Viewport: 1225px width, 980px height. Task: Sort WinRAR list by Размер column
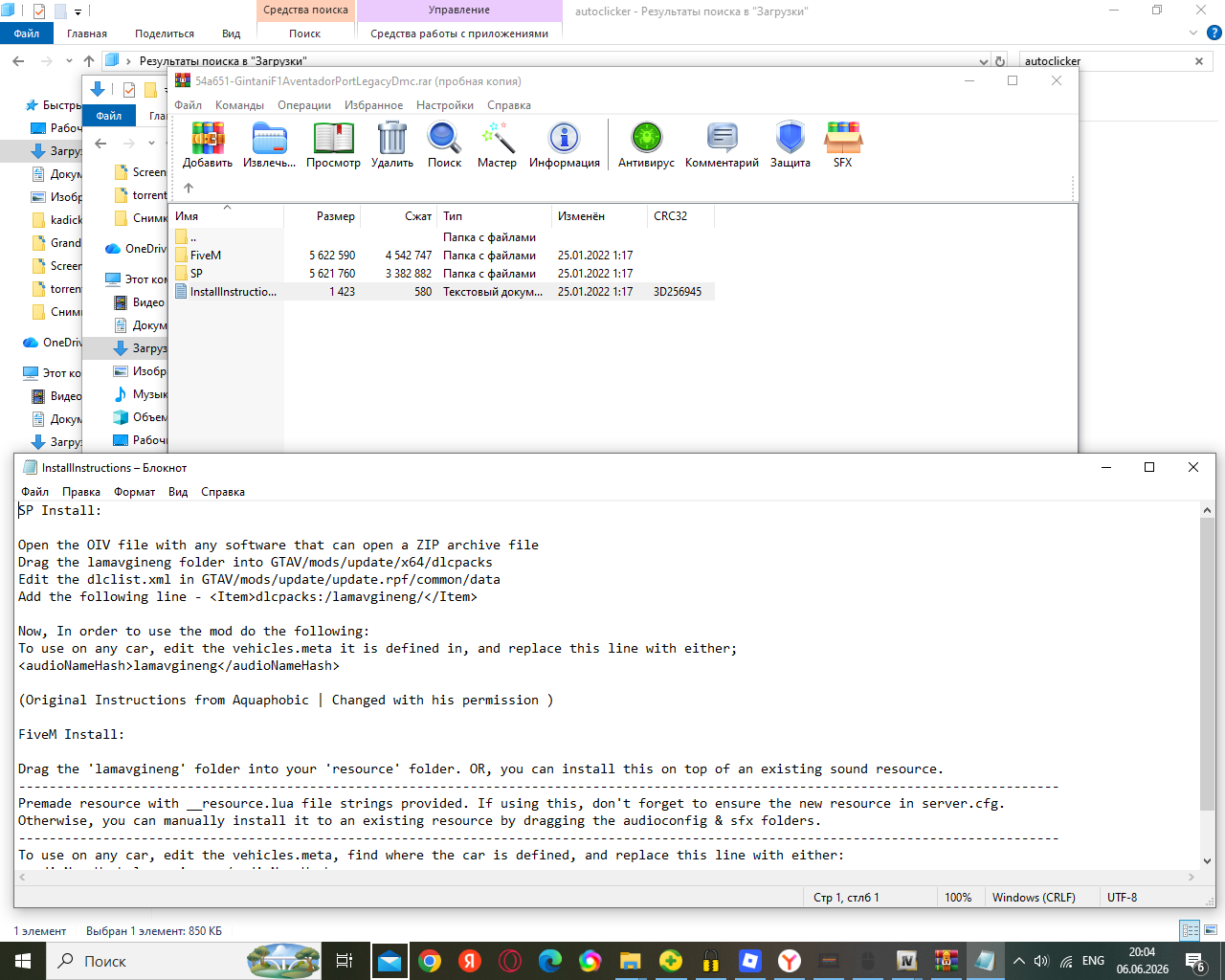point(336,216)
